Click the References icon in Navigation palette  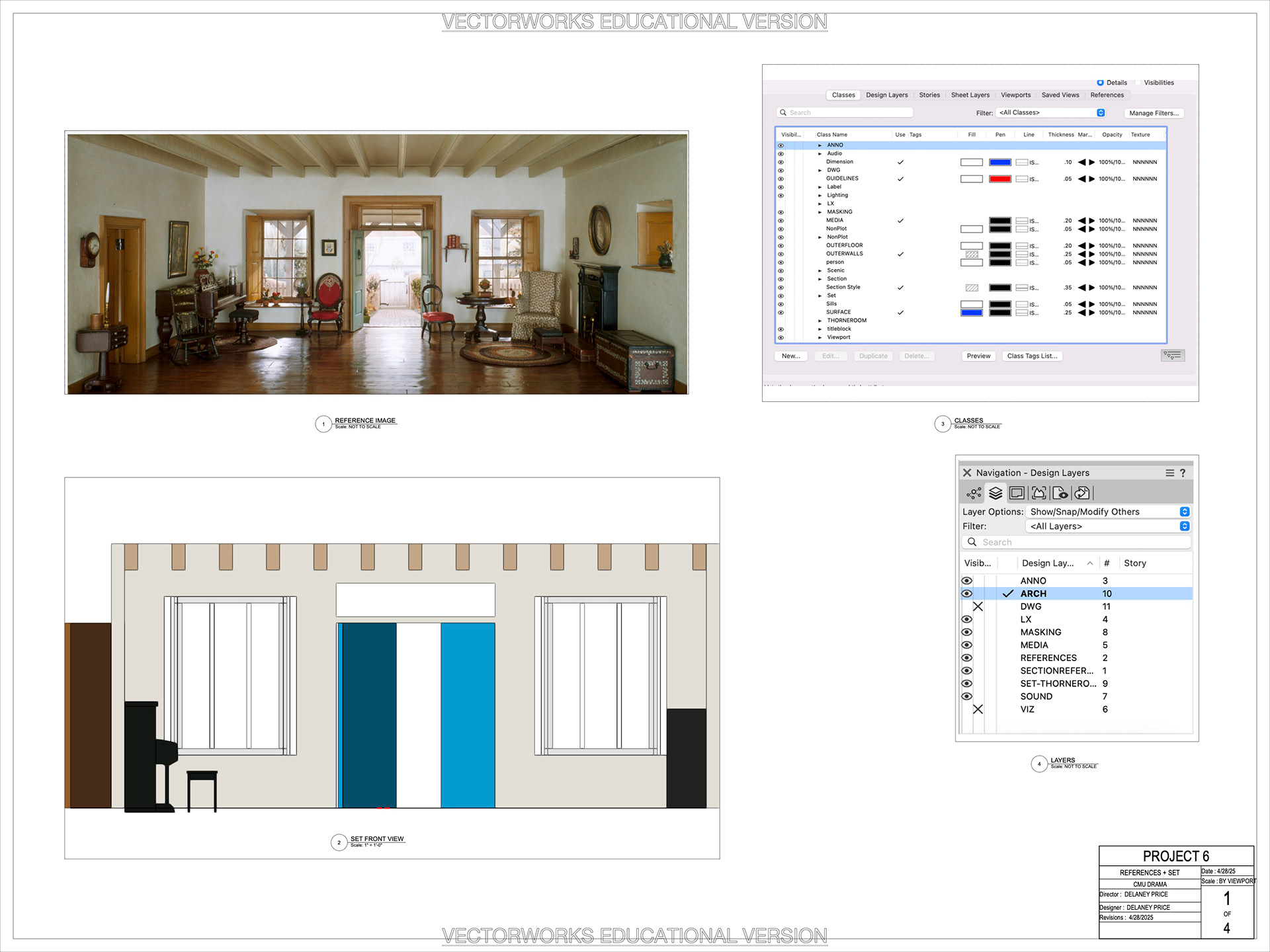coord(1082,493)
